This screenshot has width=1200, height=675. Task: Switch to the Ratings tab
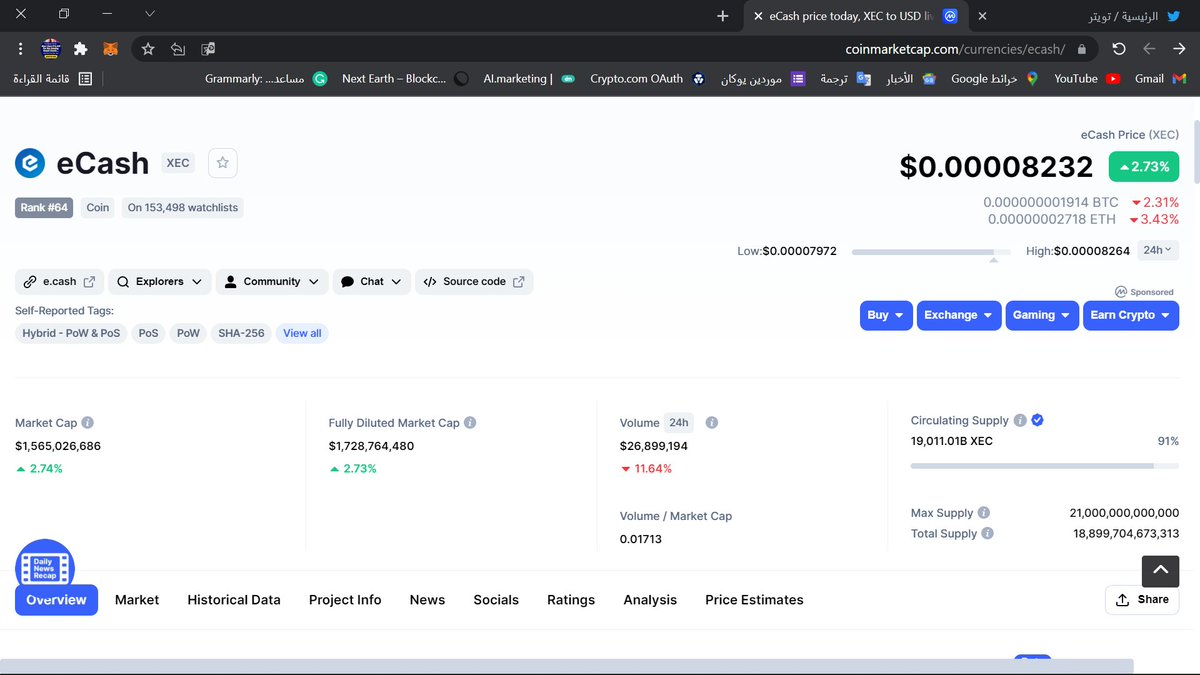pos(571,600)
